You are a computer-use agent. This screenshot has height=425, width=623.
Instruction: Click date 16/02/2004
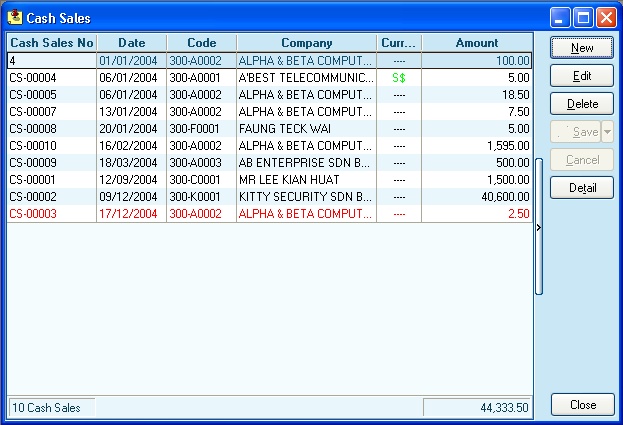click(128, 146)
